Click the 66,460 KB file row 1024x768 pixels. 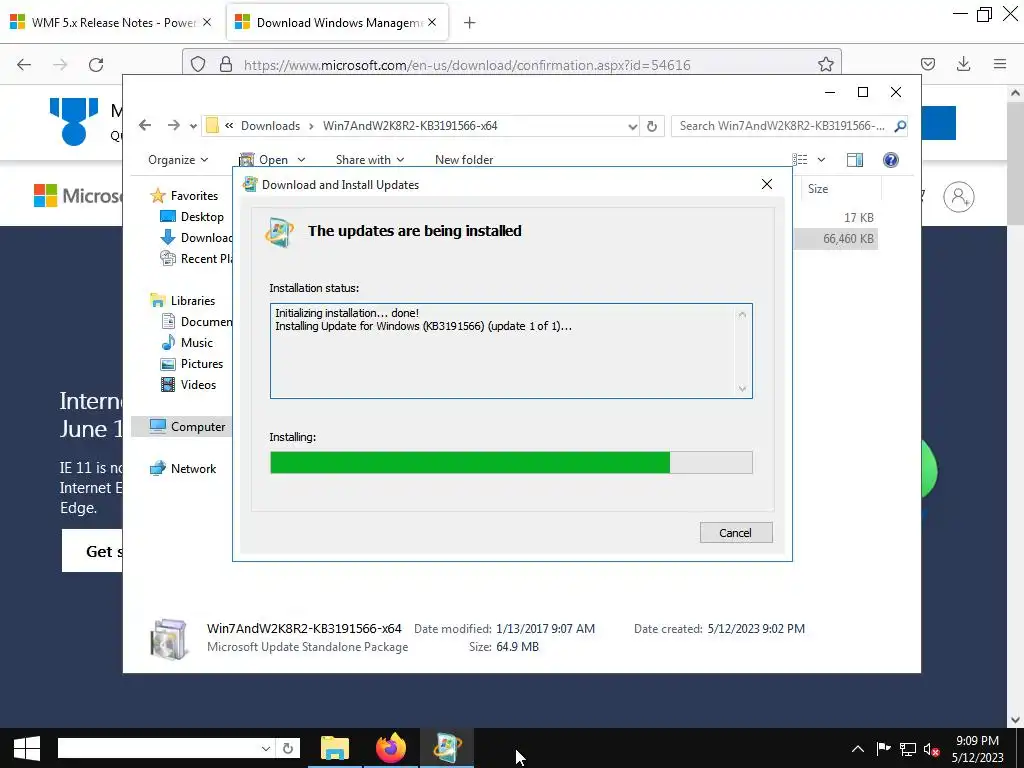click(836, 239)
